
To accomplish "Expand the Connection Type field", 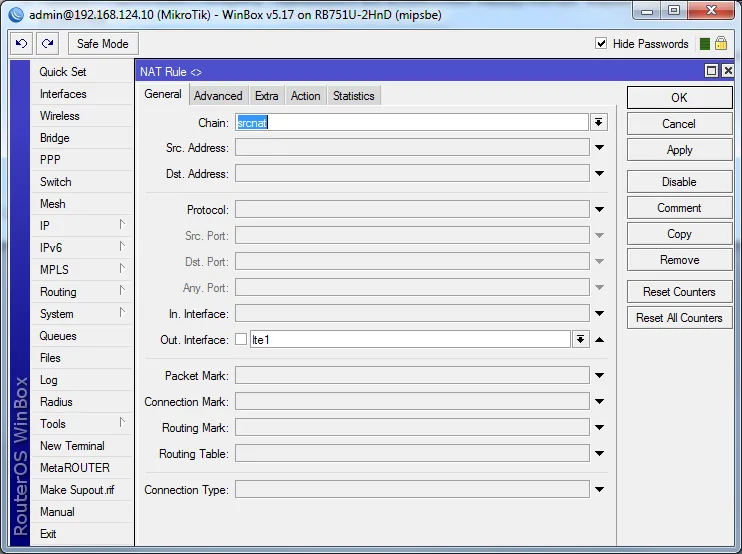I will (x=599, y=489).
